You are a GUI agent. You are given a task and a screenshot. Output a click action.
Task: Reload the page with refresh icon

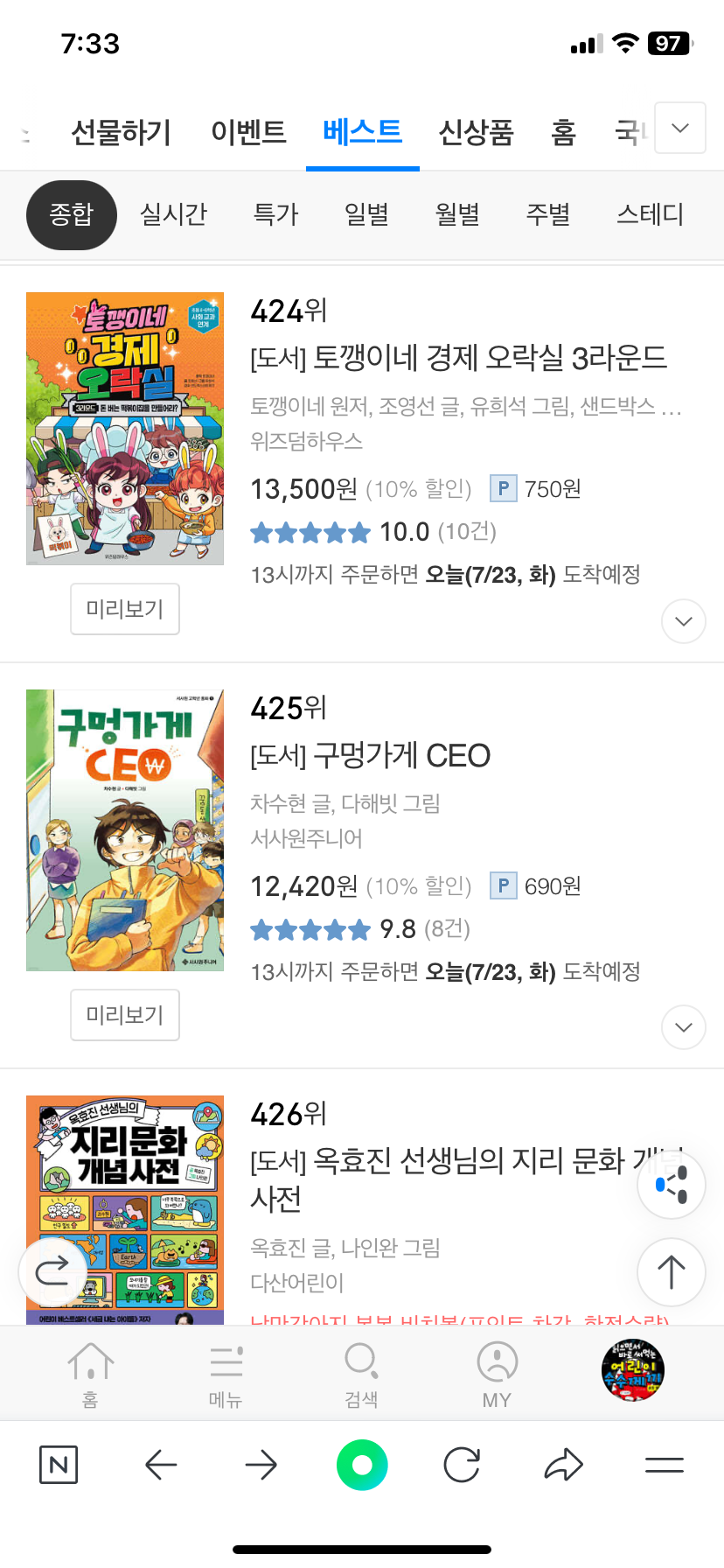[462, 1465]
